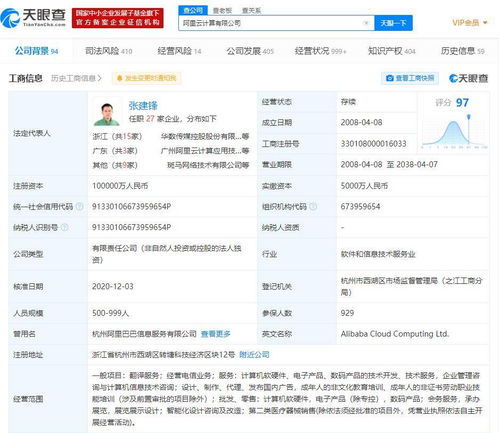Select the 其他 (共9家) region row

tap(115, 165)
